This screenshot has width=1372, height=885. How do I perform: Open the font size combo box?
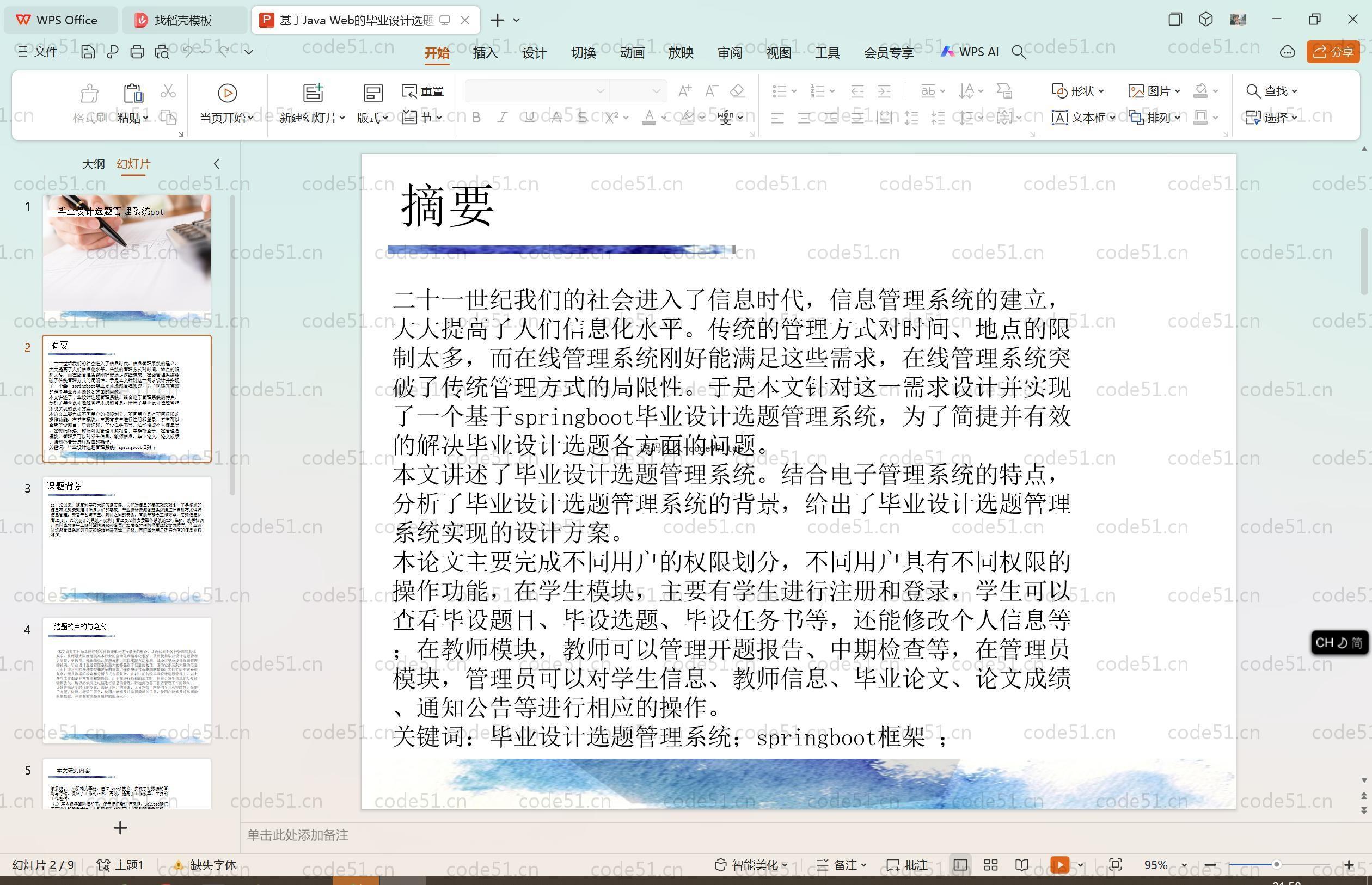[638, 91]
